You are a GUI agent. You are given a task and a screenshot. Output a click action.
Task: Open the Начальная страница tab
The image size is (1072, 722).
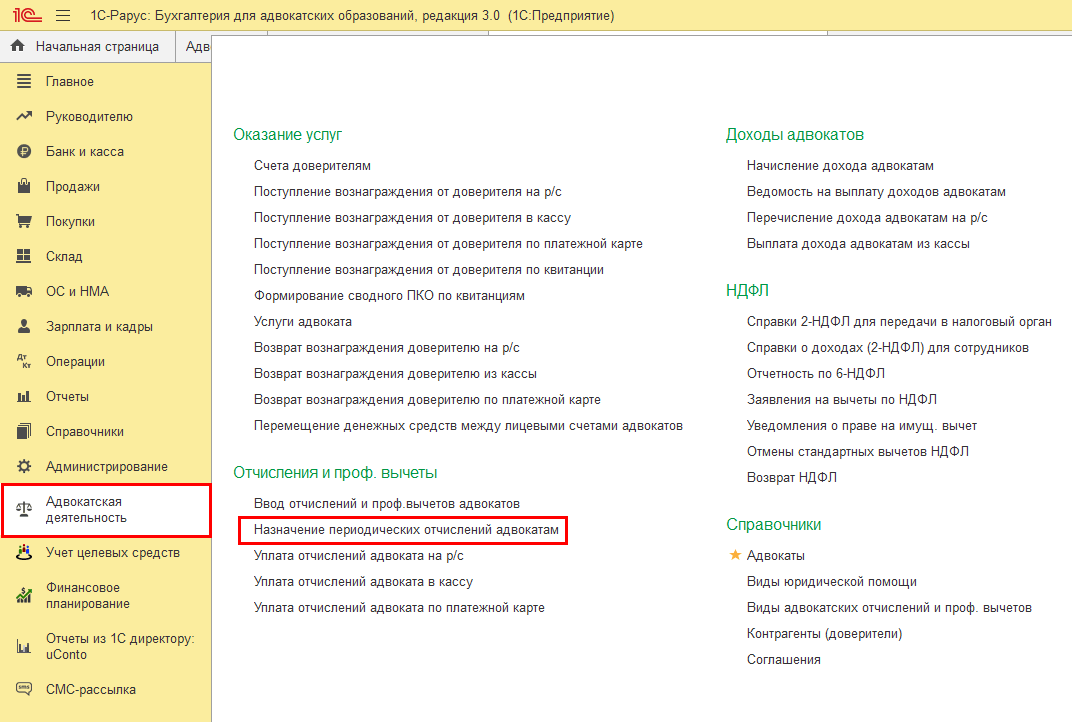tap(86, 47)
